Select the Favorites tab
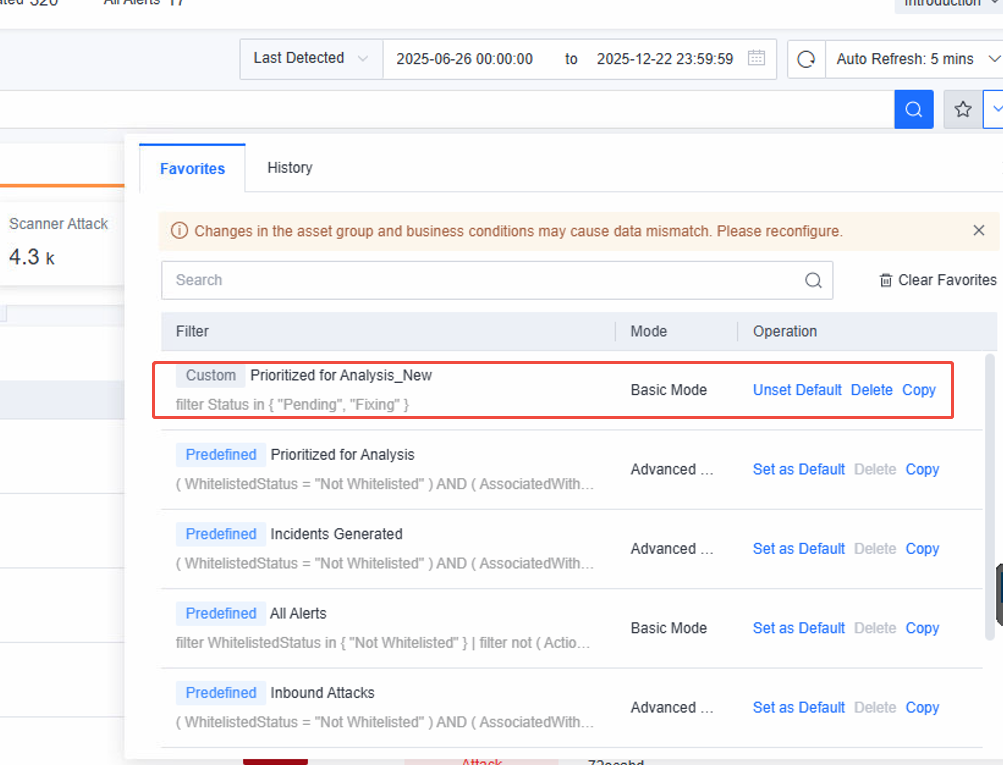 (193, 168)
